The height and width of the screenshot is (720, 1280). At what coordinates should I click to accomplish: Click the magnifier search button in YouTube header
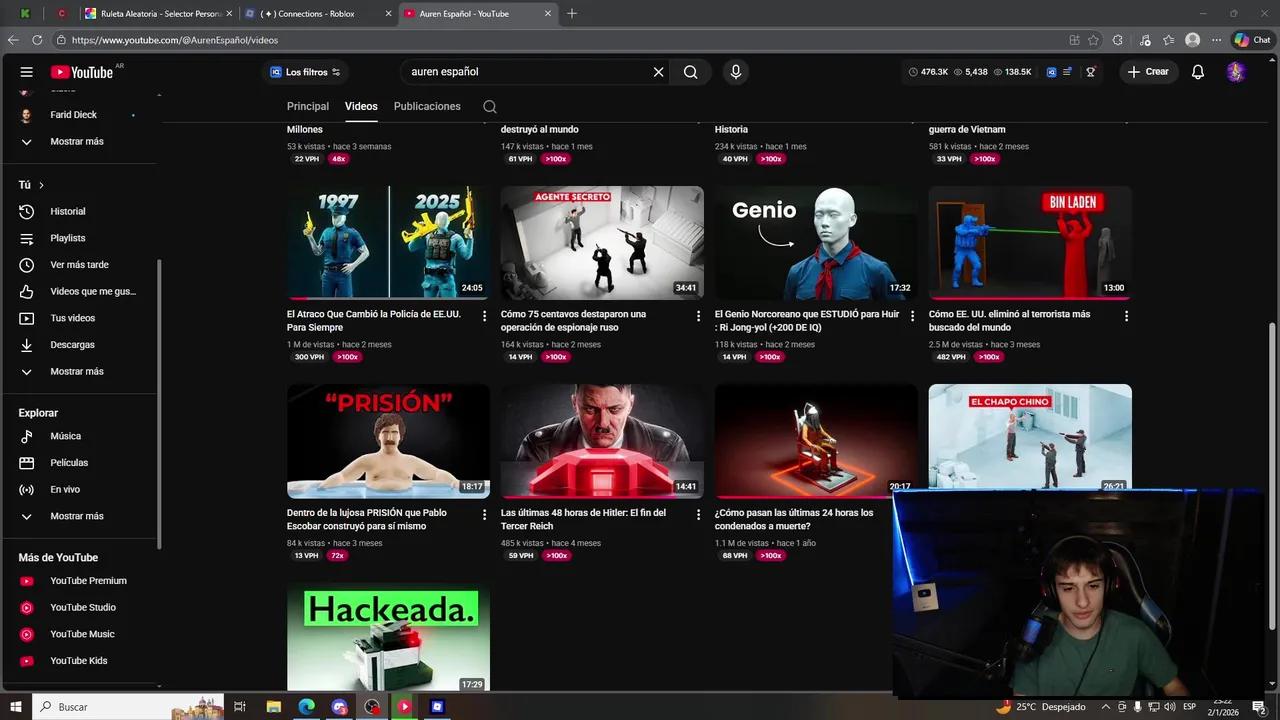click(690, 72)
